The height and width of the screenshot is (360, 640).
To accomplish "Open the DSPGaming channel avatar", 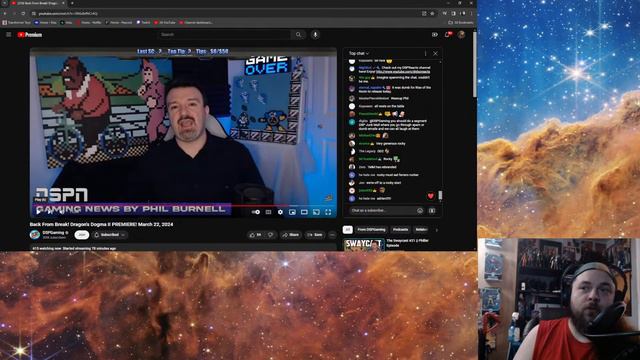I will [35, 235].
